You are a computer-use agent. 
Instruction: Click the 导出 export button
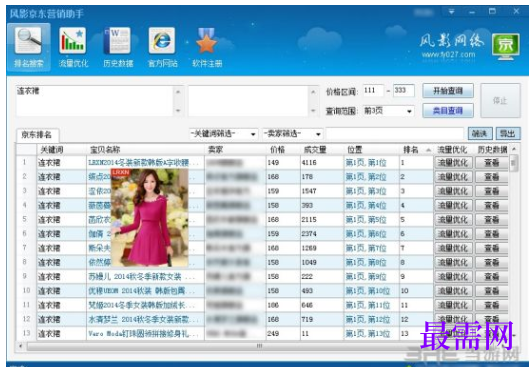point(508,134)
